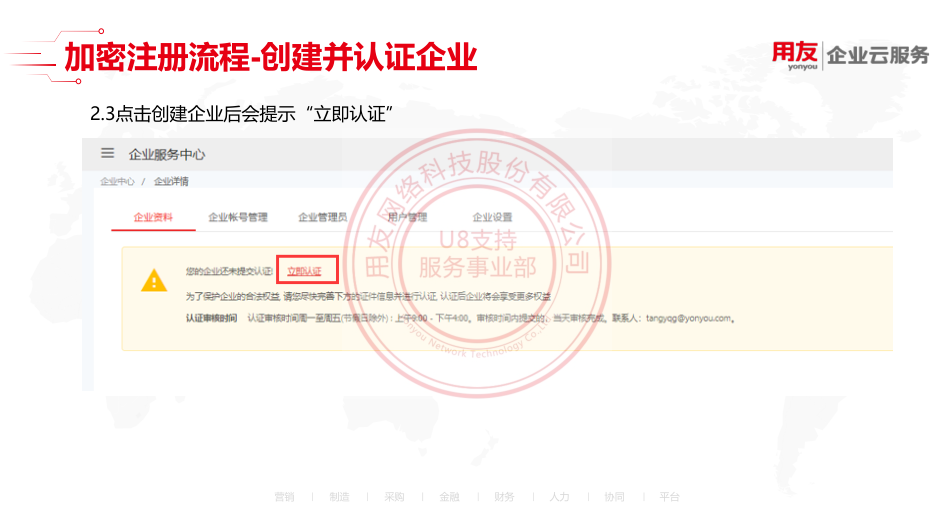
Task: Open the 企业设置 tab
Action: tap(493, 217)
